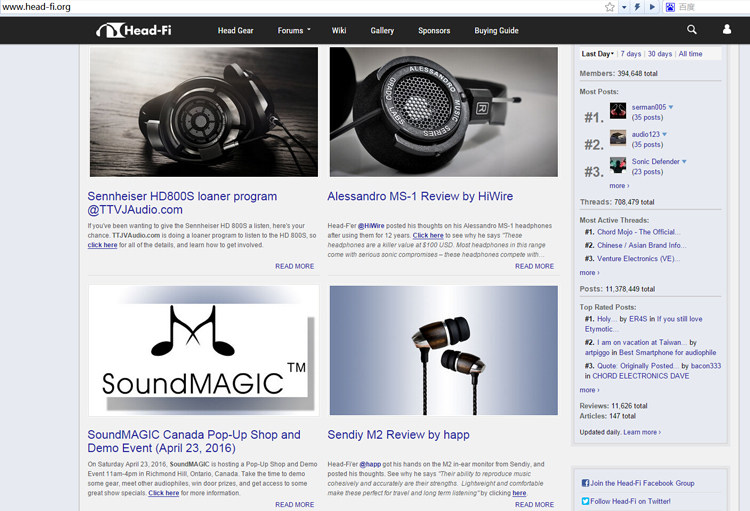This screenshot has height=511, width=750.
Task: Open bacon333 user profile link
Action: point(706,366)
